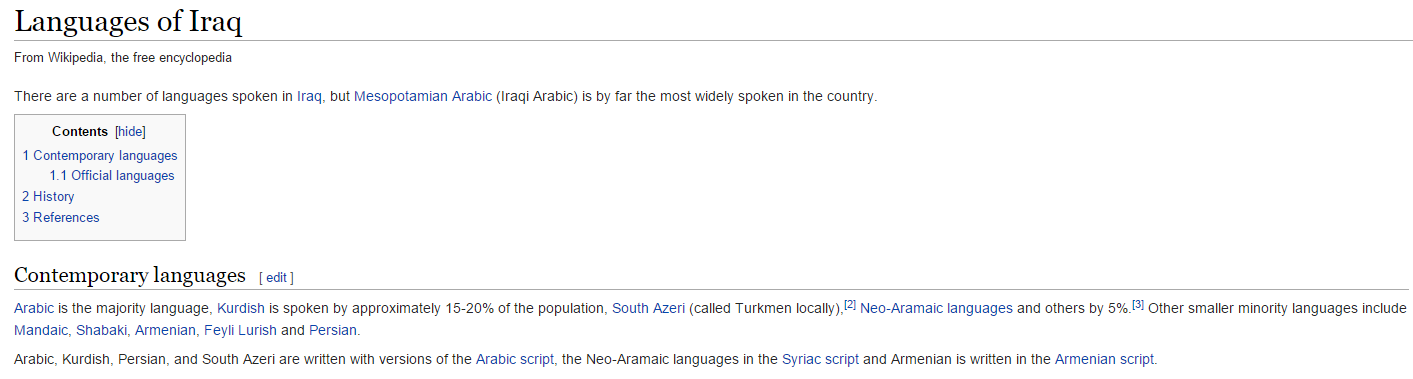Open the Mandaic language link
The height and width of the screenshot is (379, 1413).
(x=41, y=331)
